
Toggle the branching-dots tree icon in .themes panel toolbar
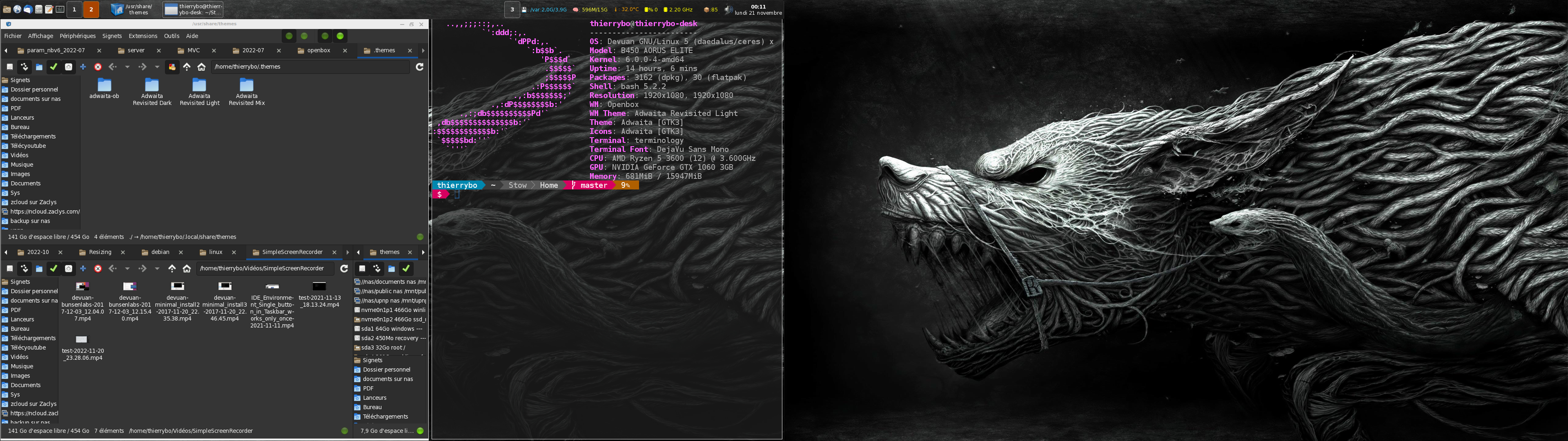pos(24,67)
